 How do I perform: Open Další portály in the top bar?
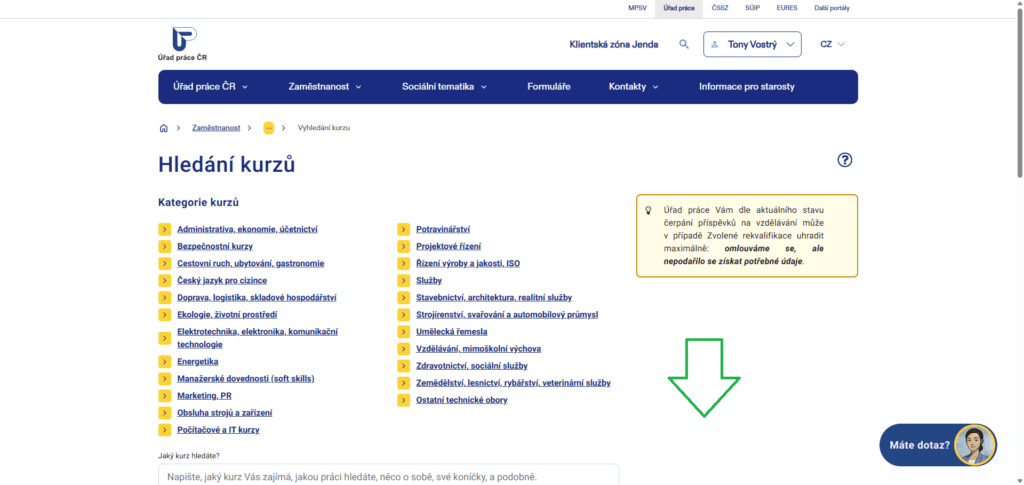coord(832,8)
